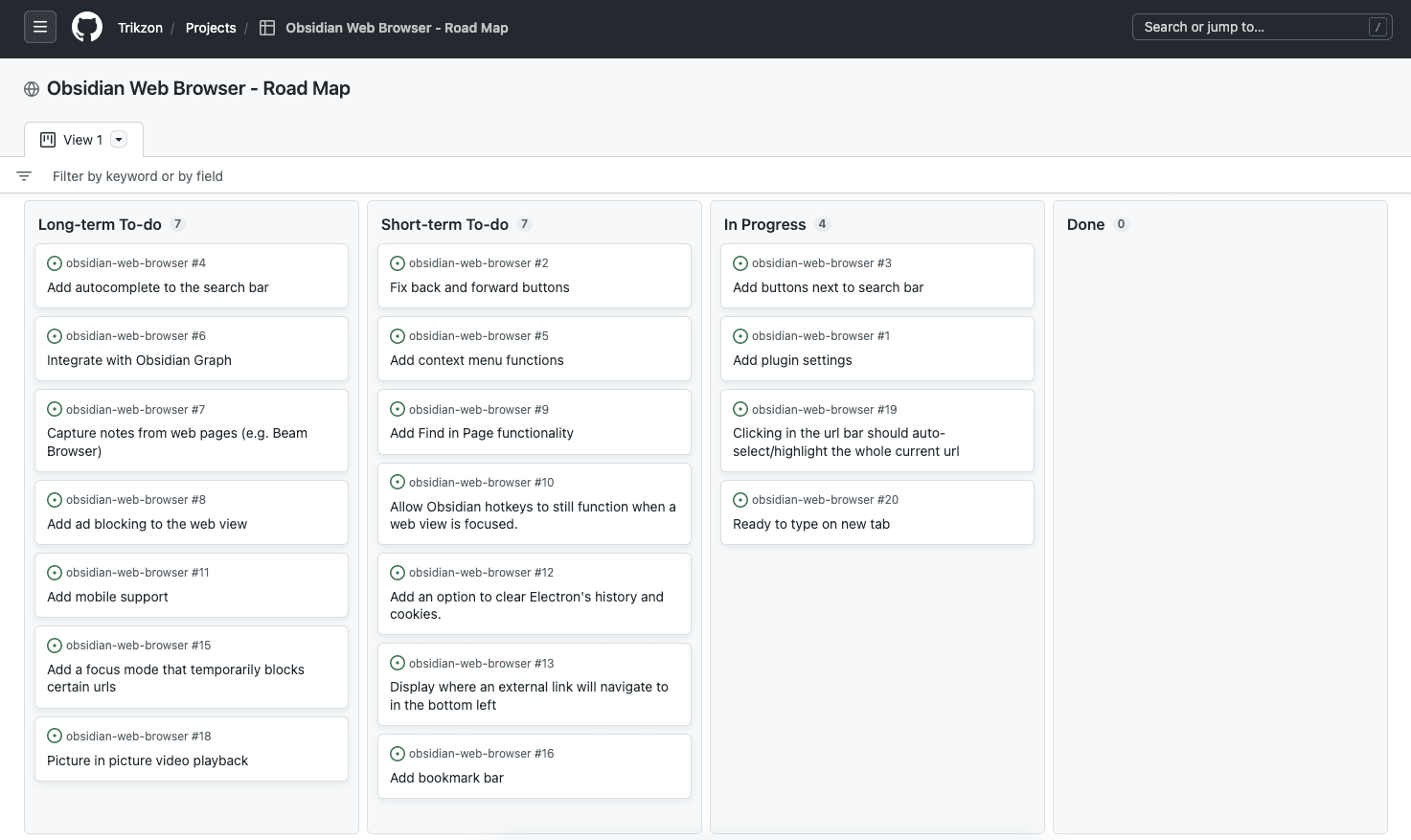Click open issue icon for obsidian-web-browser #5
Image resolution: width=1411 pixels, height=840 pixels.
[398, 336]
